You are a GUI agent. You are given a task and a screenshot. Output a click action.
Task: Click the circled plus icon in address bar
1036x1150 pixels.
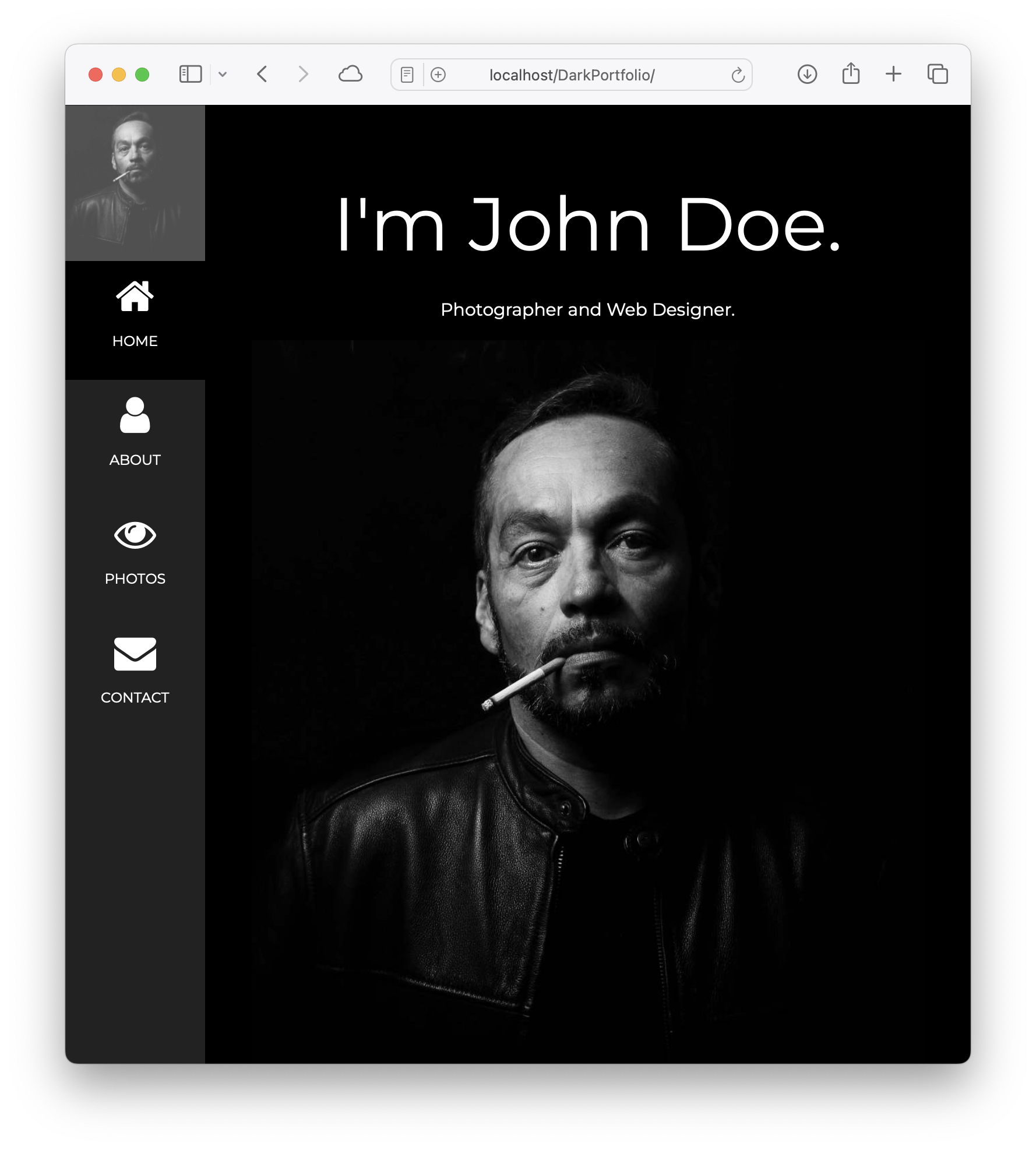coord(438,75)
